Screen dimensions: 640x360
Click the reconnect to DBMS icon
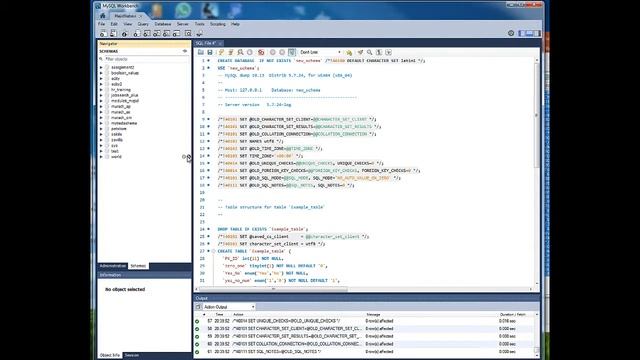pos(200,33)
